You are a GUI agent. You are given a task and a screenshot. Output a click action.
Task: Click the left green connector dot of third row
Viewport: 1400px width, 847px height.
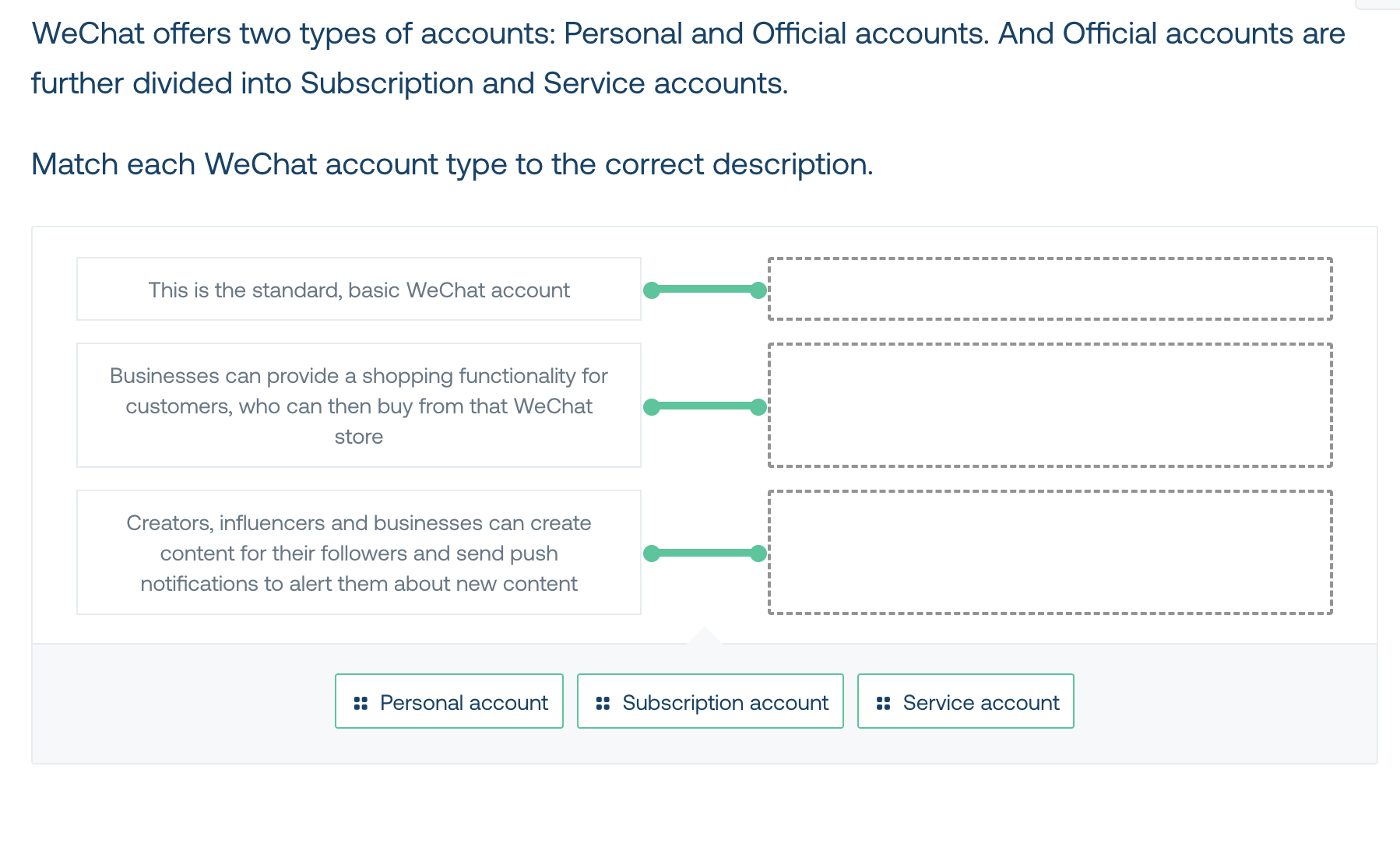[652, 554]
